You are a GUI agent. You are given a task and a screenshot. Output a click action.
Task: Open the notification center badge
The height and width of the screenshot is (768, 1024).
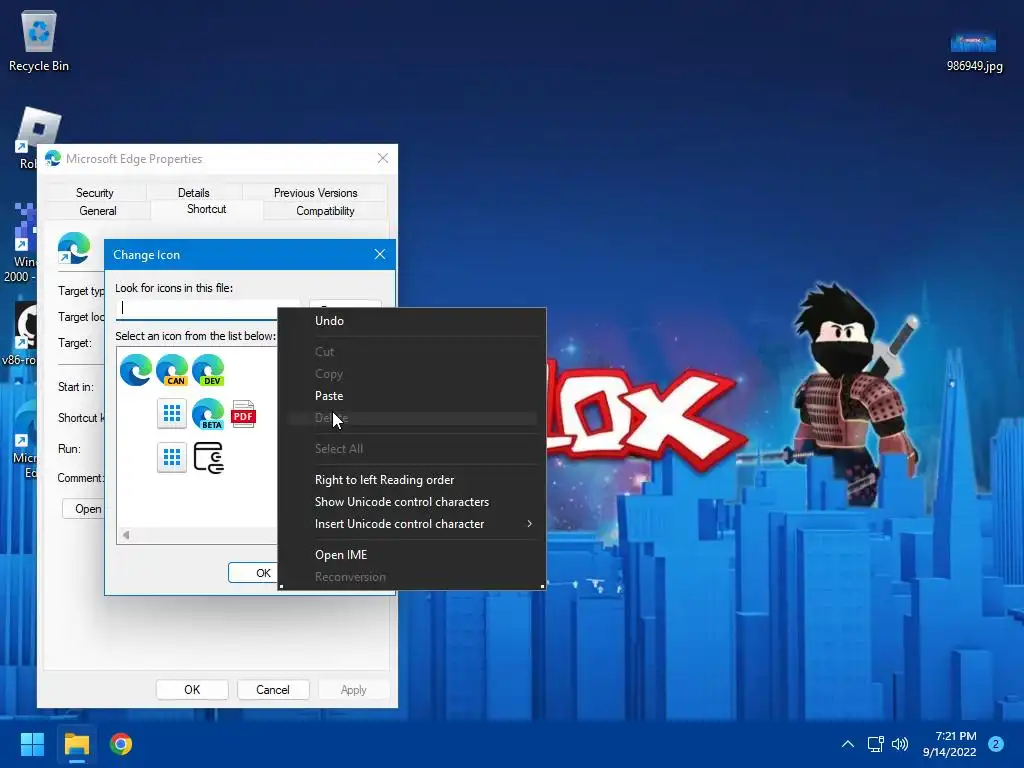coord(995,744)
